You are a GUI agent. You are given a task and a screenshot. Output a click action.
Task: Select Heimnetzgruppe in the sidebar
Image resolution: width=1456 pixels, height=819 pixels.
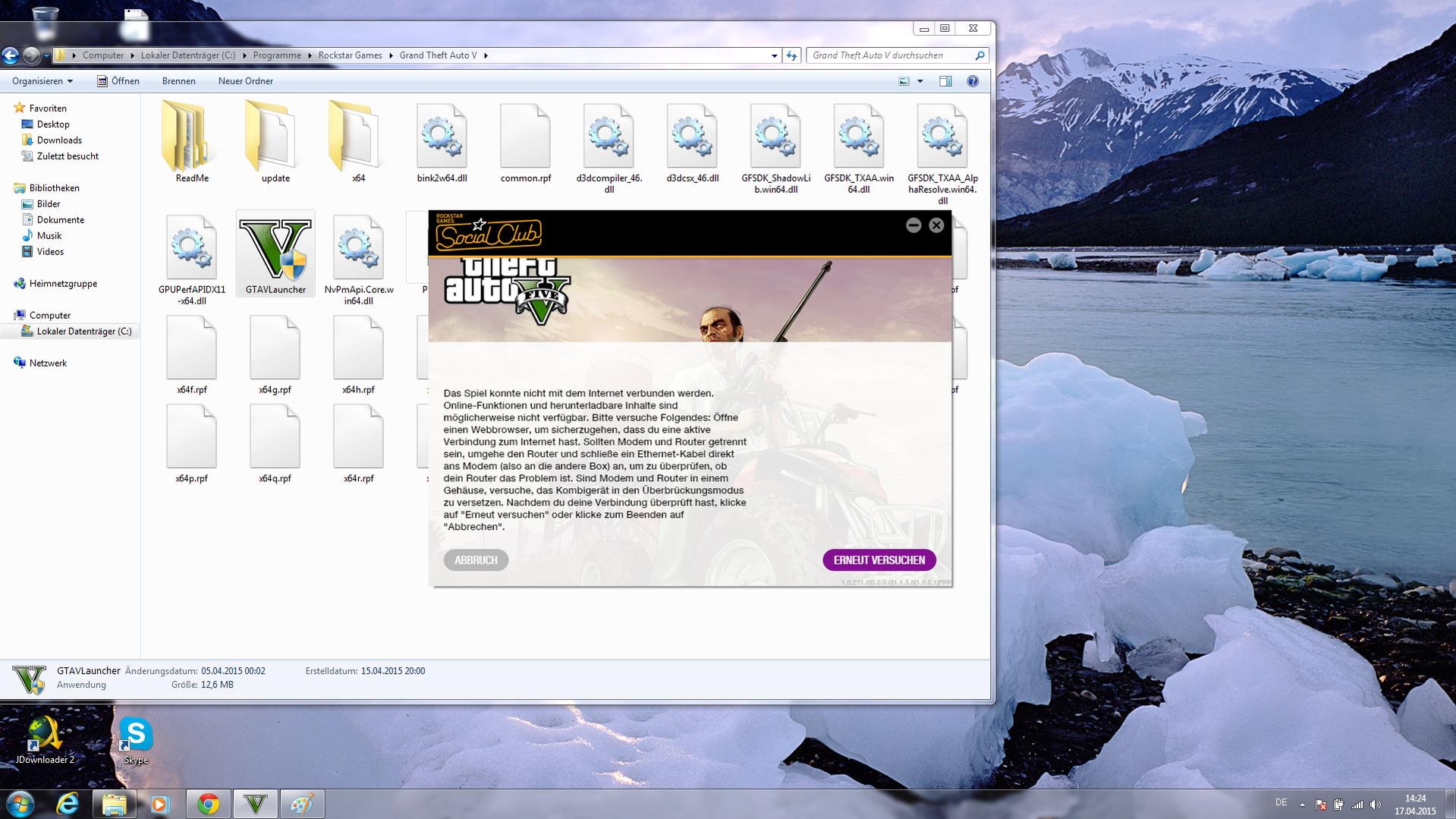62,284
